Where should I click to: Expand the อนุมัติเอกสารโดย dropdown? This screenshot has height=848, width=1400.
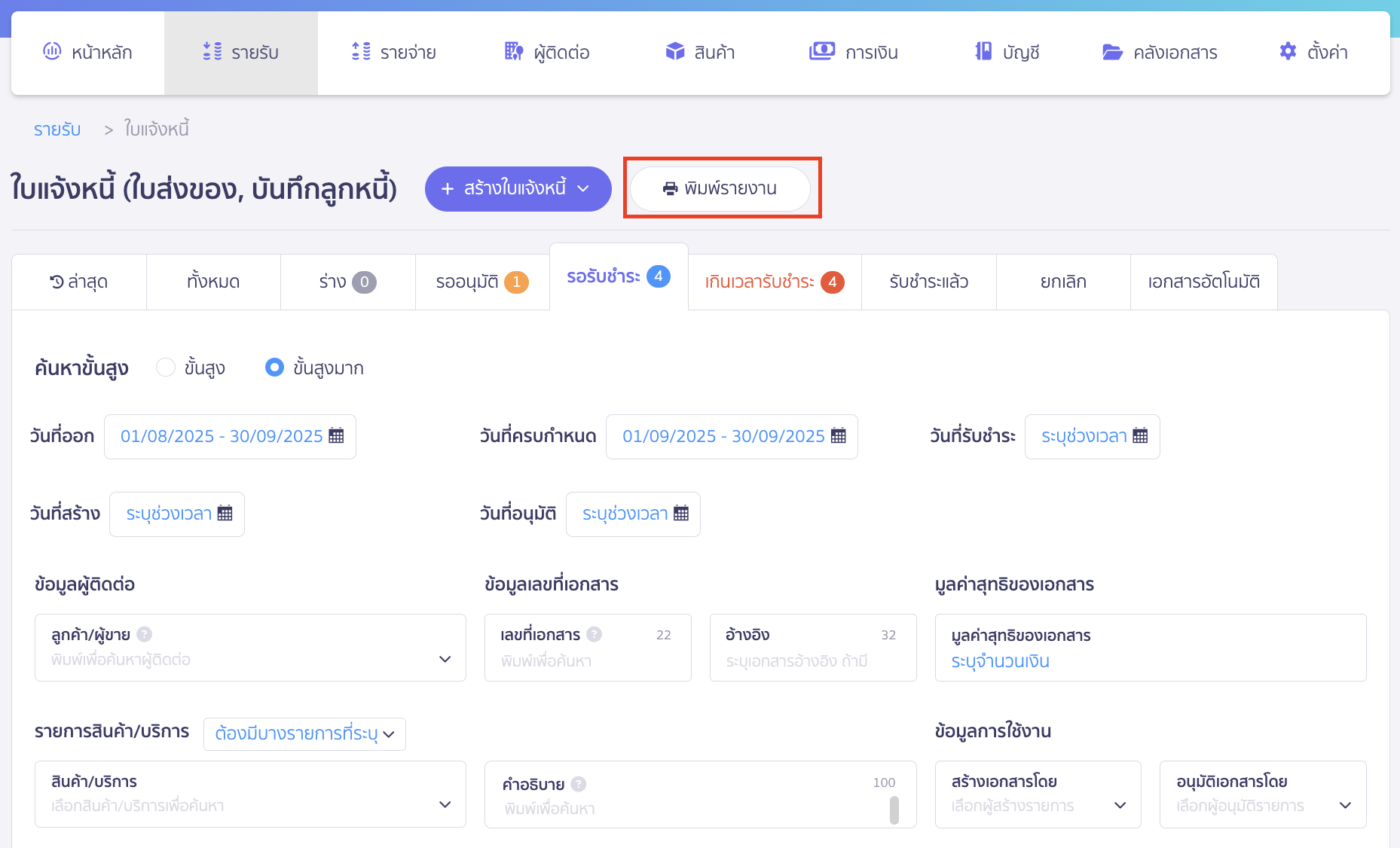1345,805
